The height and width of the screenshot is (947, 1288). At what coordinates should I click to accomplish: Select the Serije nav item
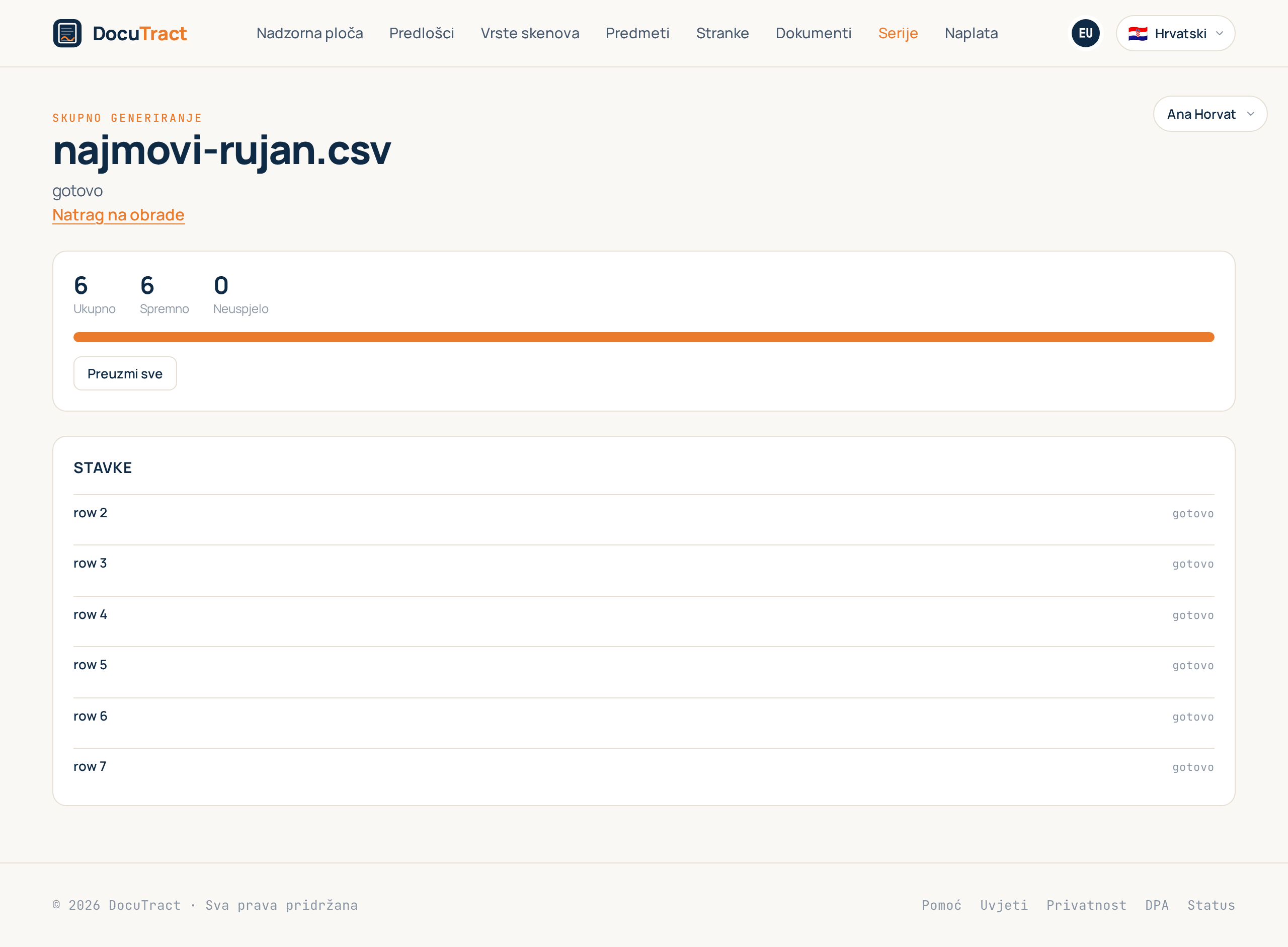point(898,33)
